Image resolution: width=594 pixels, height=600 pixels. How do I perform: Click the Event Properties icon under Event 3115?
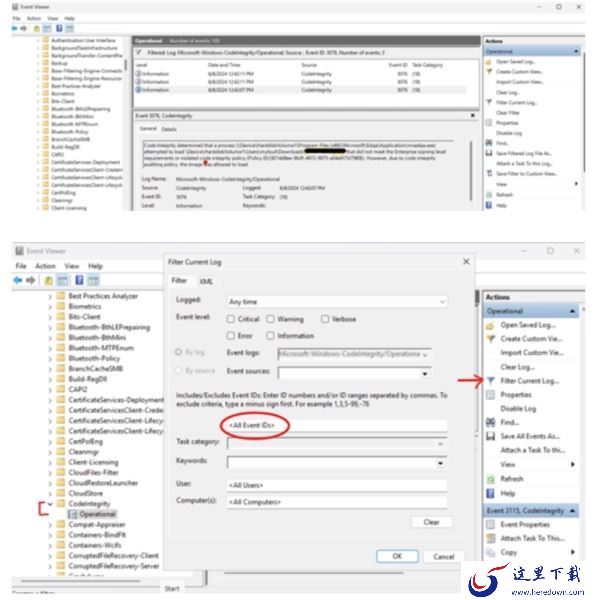click(x=490, y=524)
